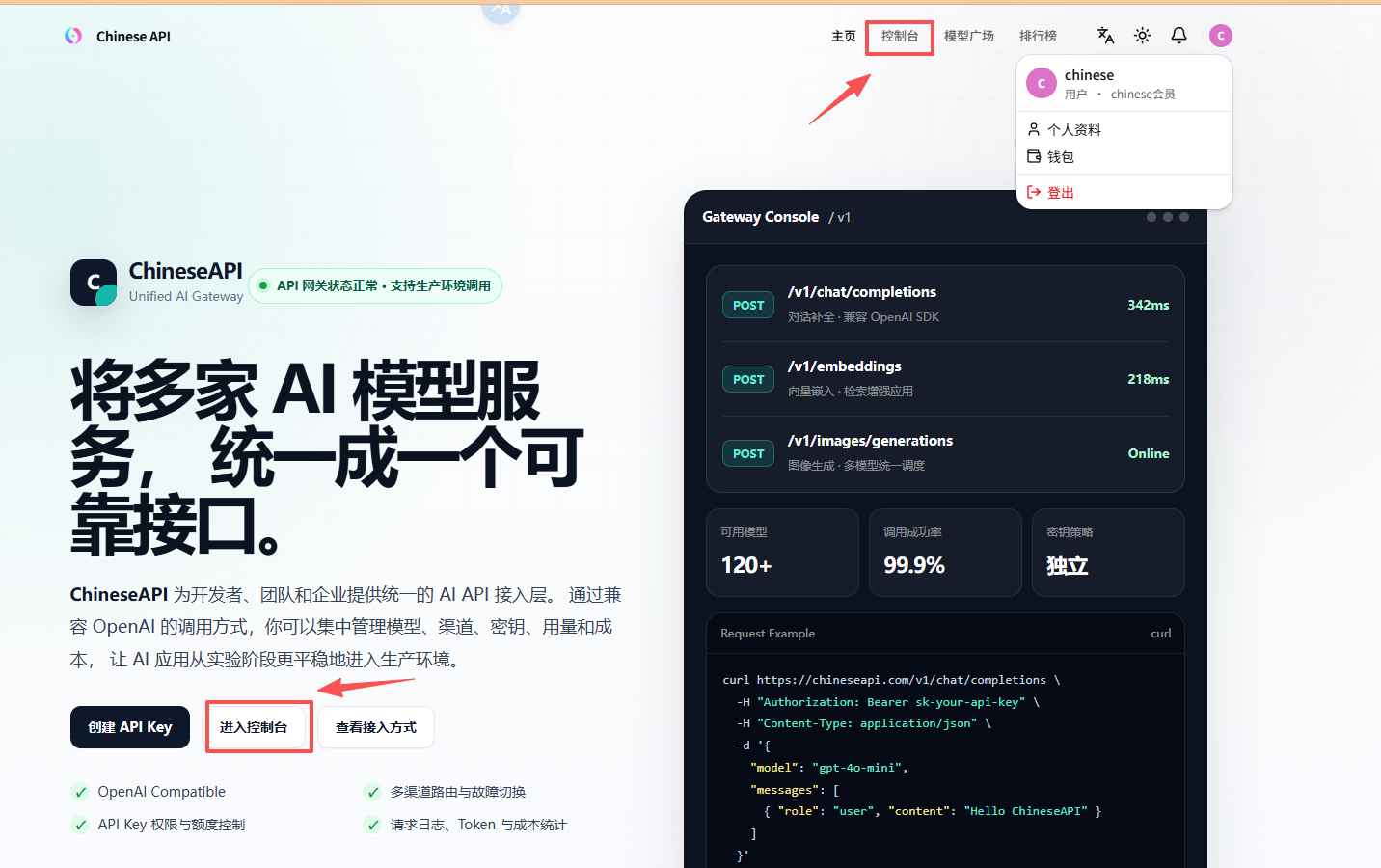Click the 342ms latency value
The width and height of the screenshot is (1381, 868).
tap(1148, 305)
